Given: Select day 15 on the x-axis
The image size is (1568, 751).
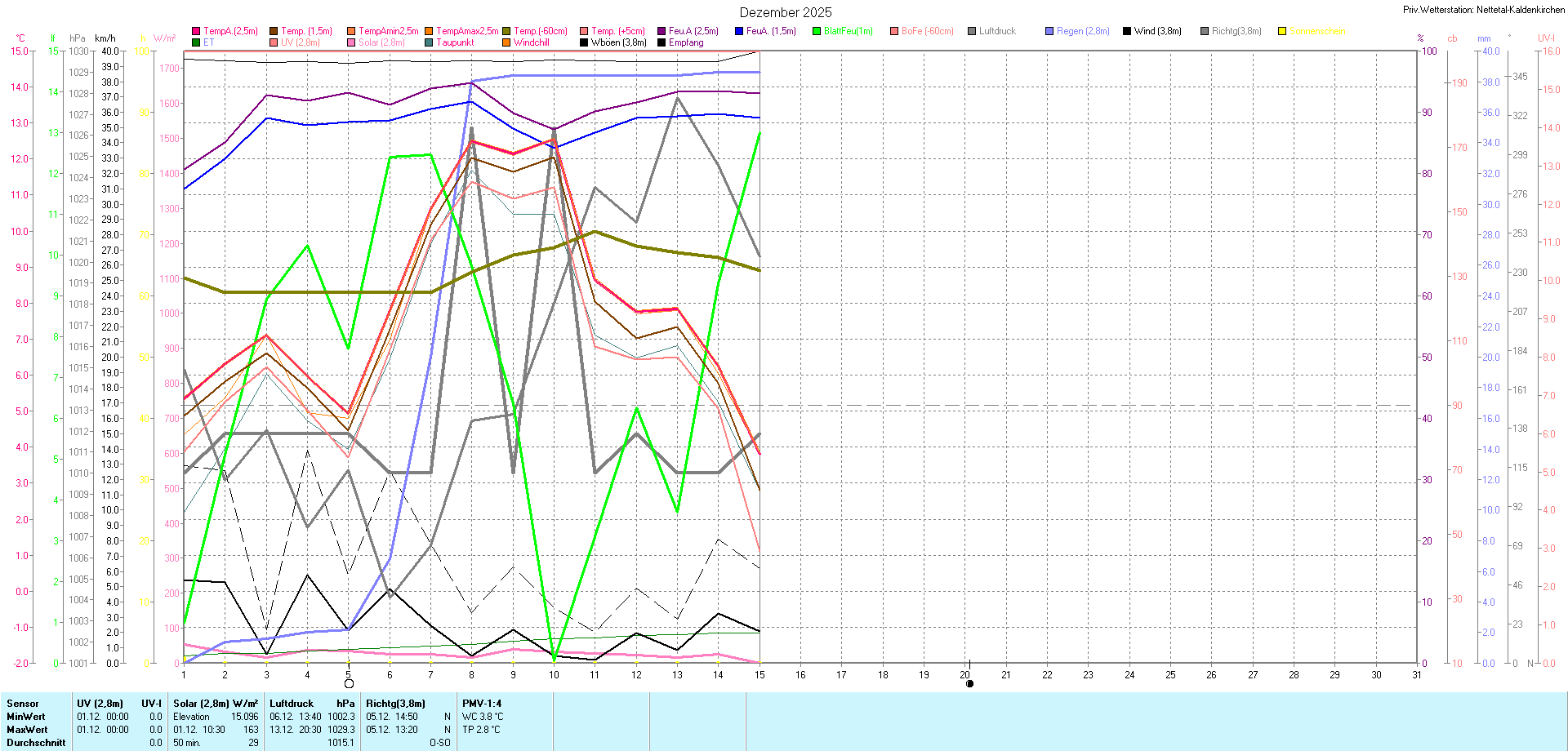Looking at the screenshot, I should pyautogui.click(x=759, y=674).
